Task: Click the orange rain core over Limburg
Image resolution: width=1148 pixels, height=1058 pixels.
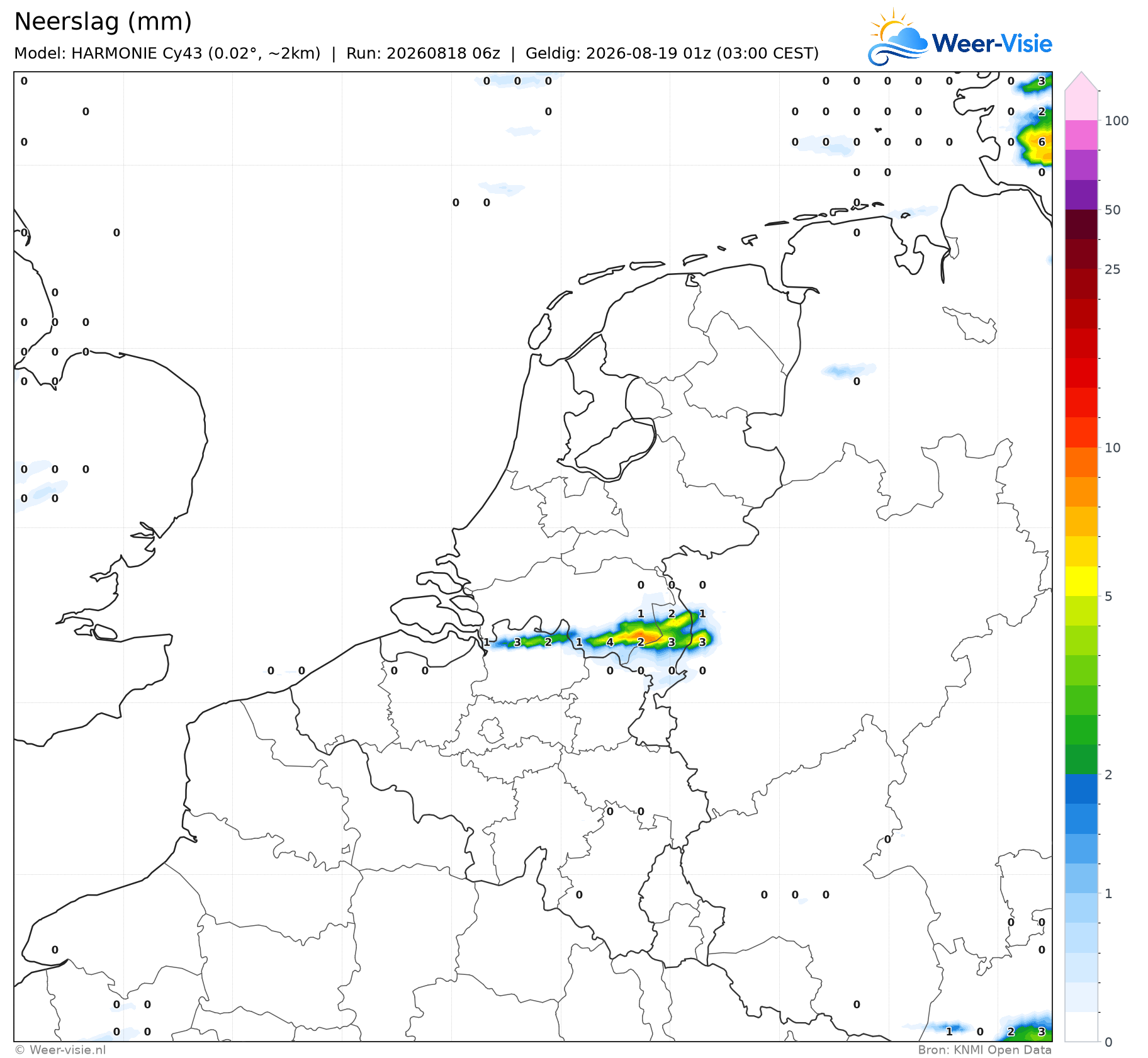Action: 639,636
